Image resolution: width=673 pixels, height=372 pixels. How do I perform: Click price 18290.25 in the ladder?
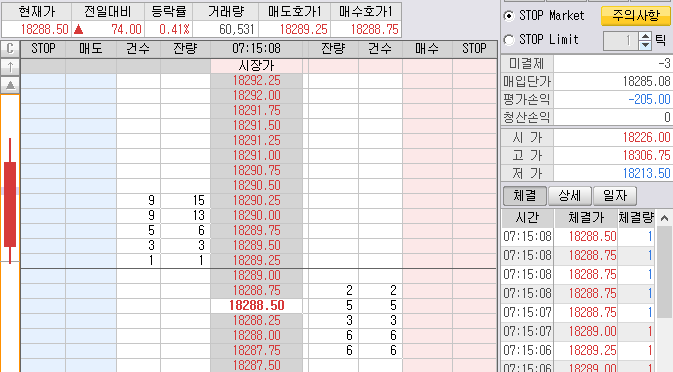pos(257,201)
